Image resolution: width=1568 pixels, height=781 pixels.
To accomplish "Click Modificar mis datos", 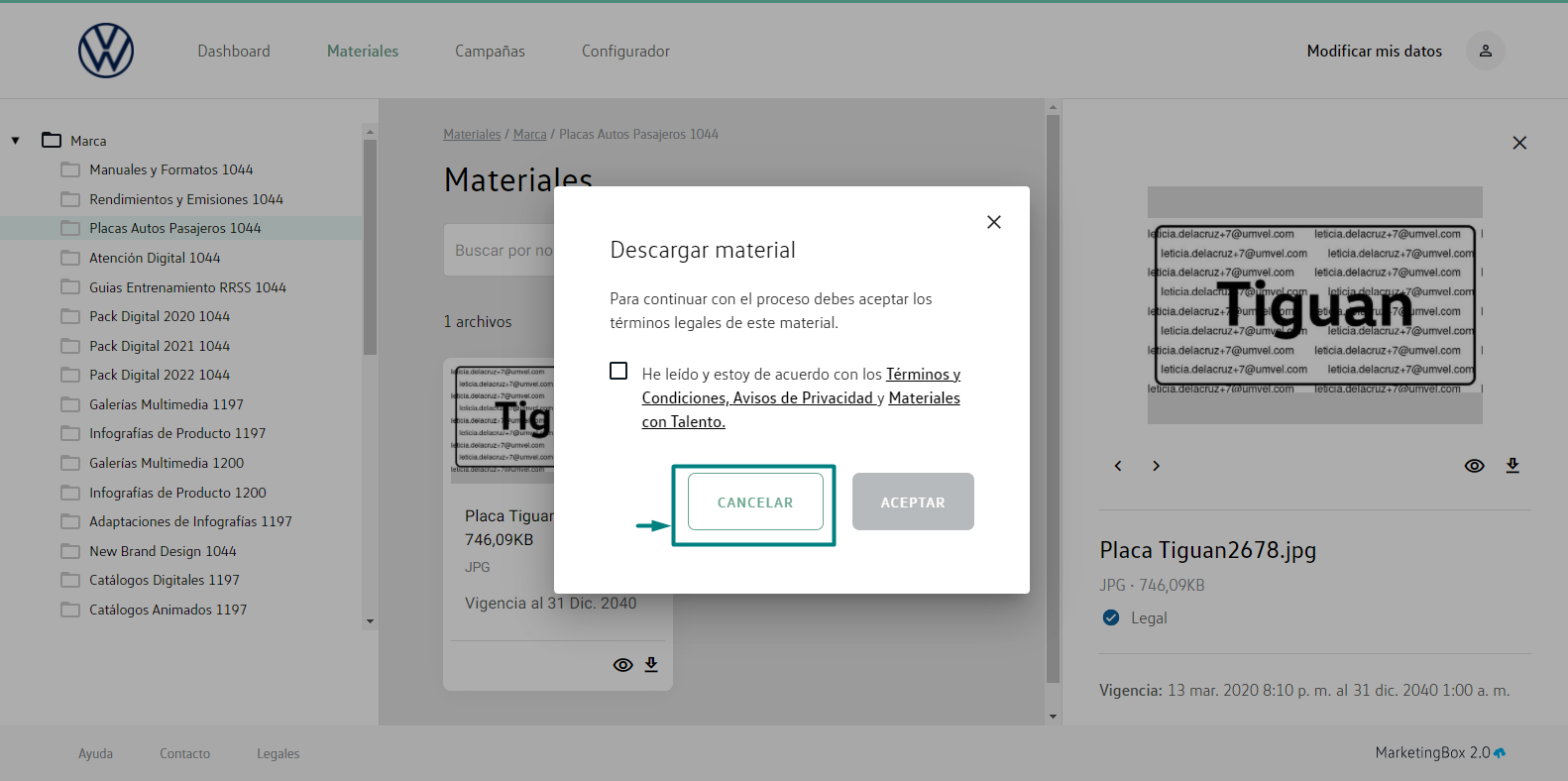I will [1374, 51].
